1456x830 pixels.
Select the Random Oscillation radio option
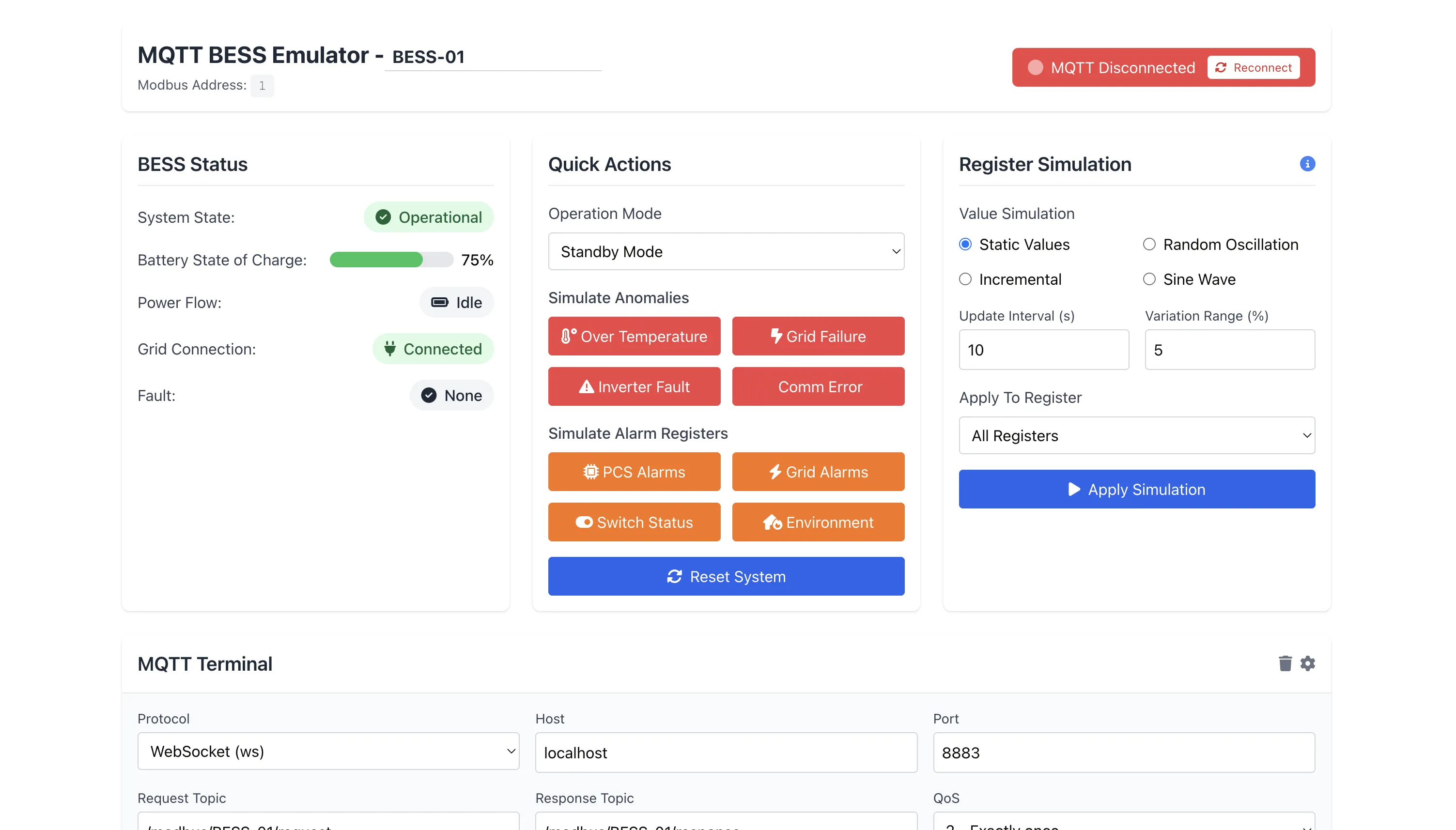click(1149, 244)
